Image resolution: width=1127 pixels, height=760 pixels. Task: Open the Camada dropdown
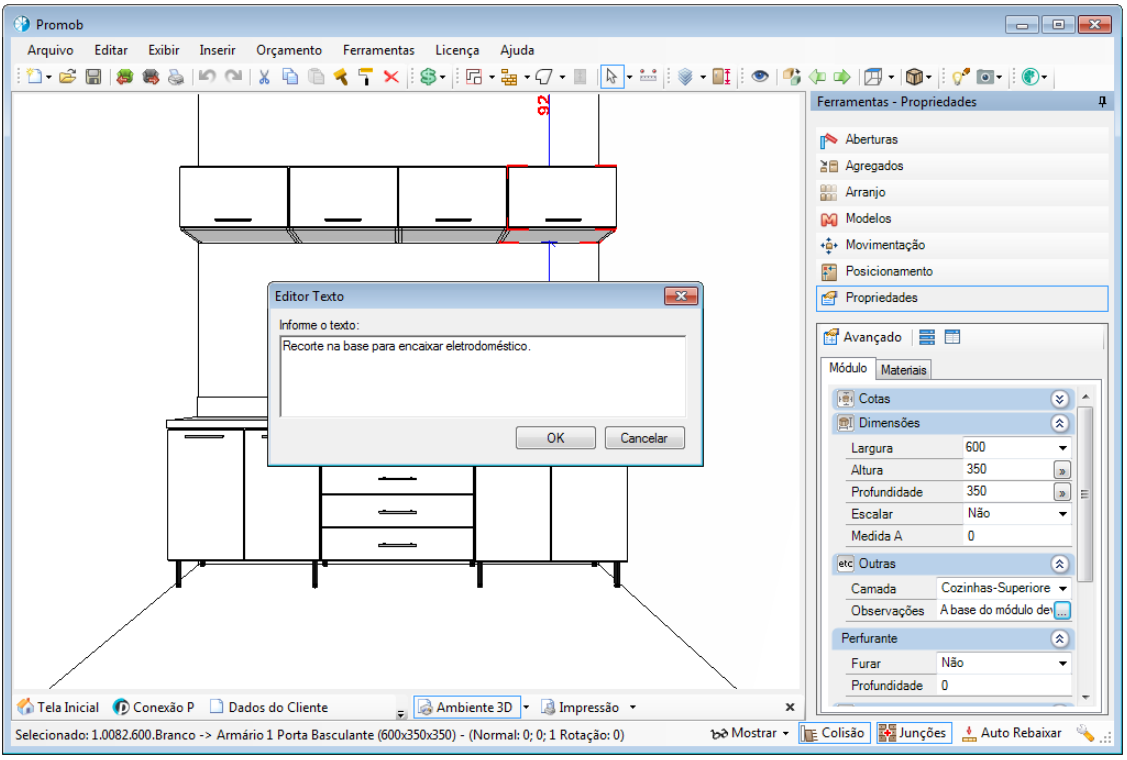[x=1062, y=589]
